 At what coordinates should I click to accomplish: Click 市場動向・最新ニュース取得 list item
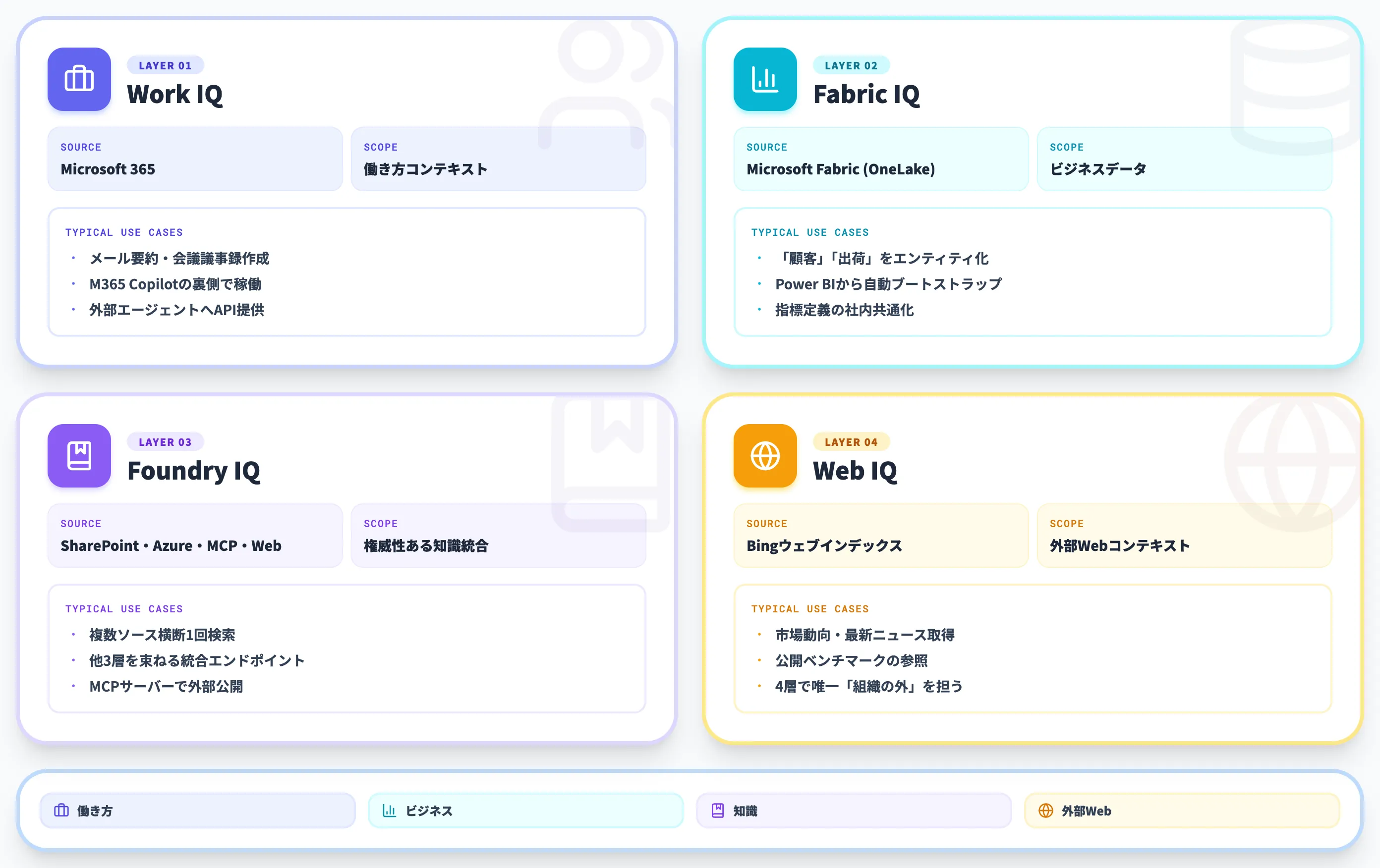[x=865, y=635]
